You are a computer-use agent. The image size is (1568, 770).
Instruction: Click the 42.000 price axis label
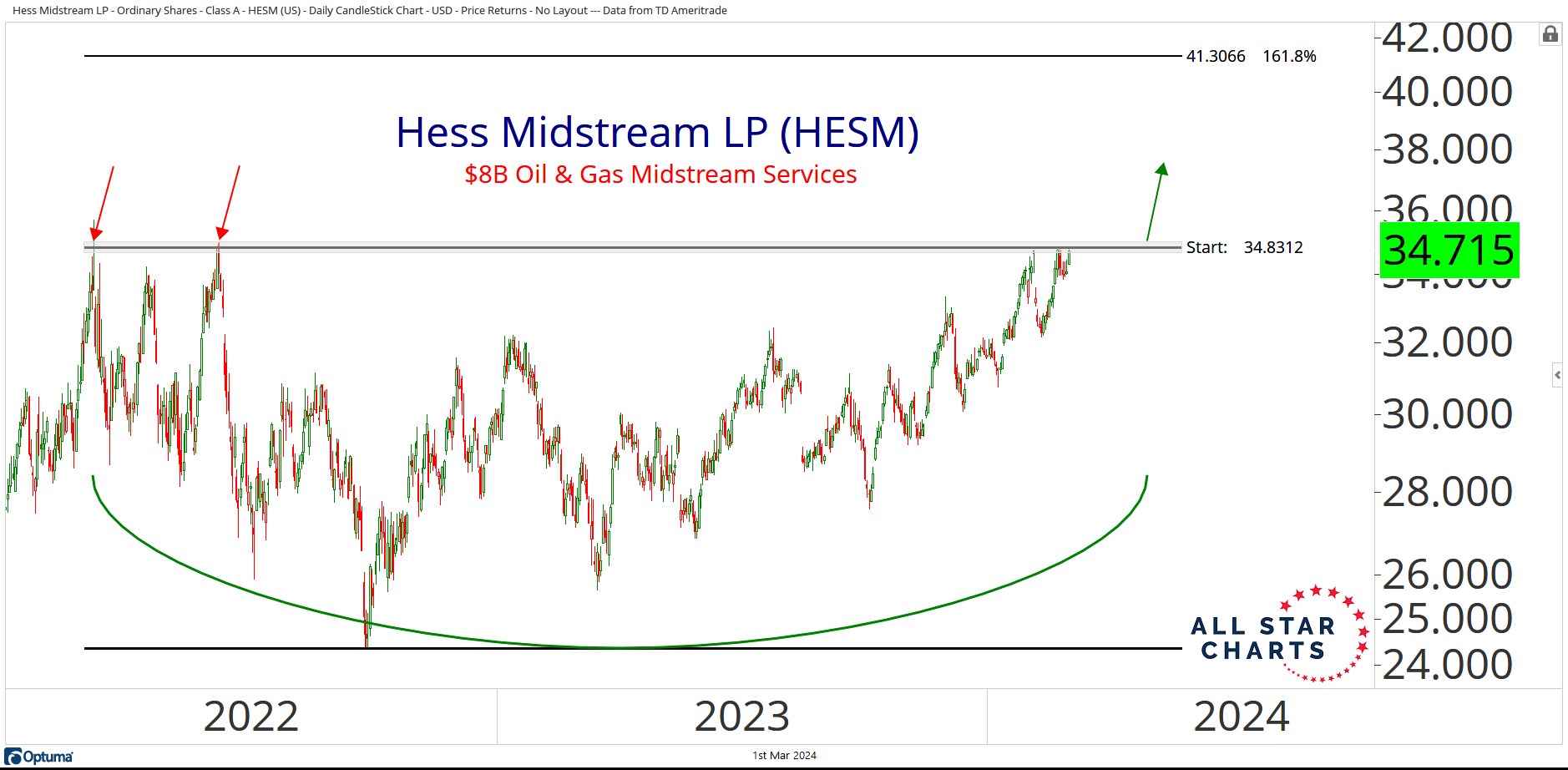click(x=1447, y=38)
